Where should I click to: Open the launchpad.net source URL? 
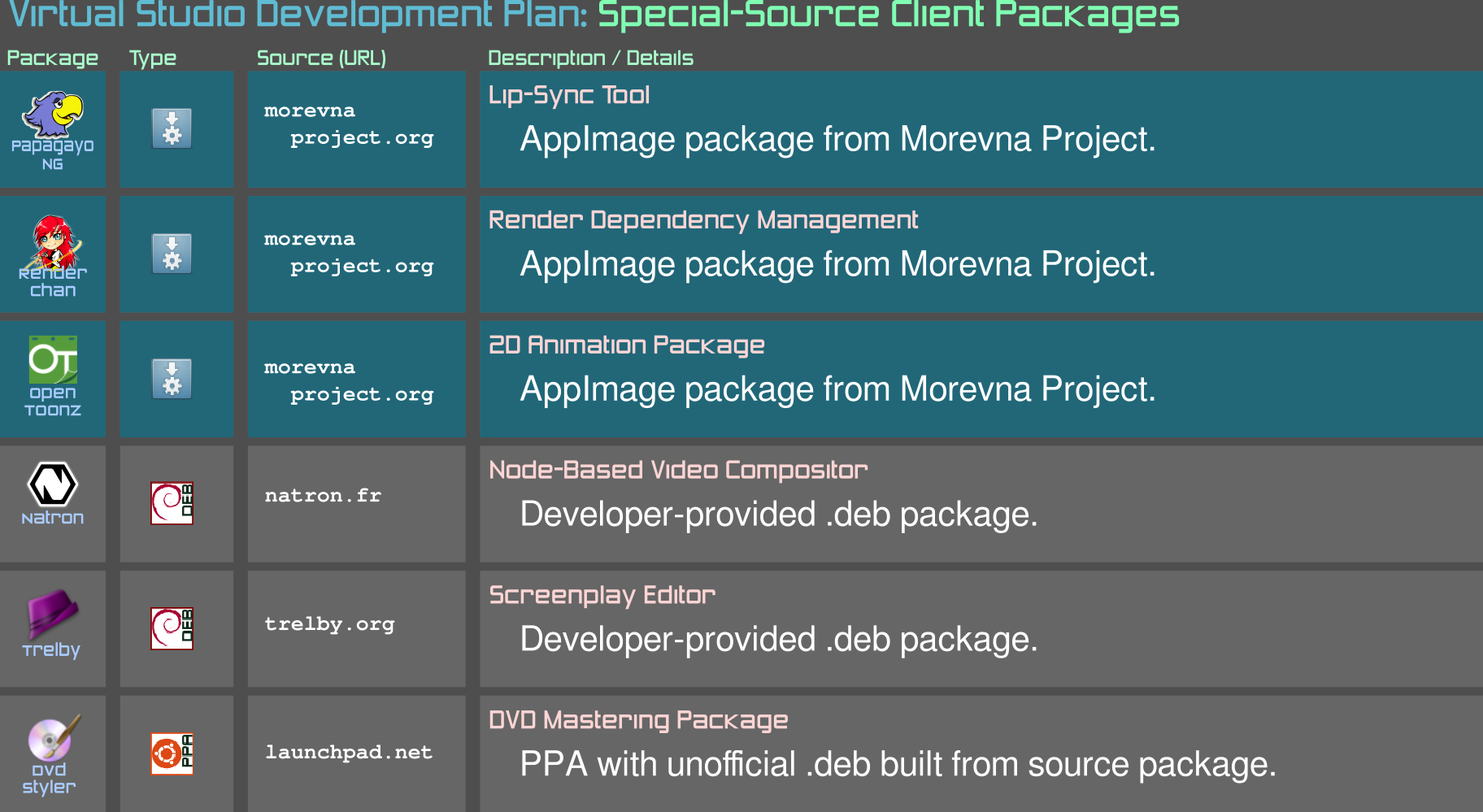pyautogui.click(x=348, y=753)
